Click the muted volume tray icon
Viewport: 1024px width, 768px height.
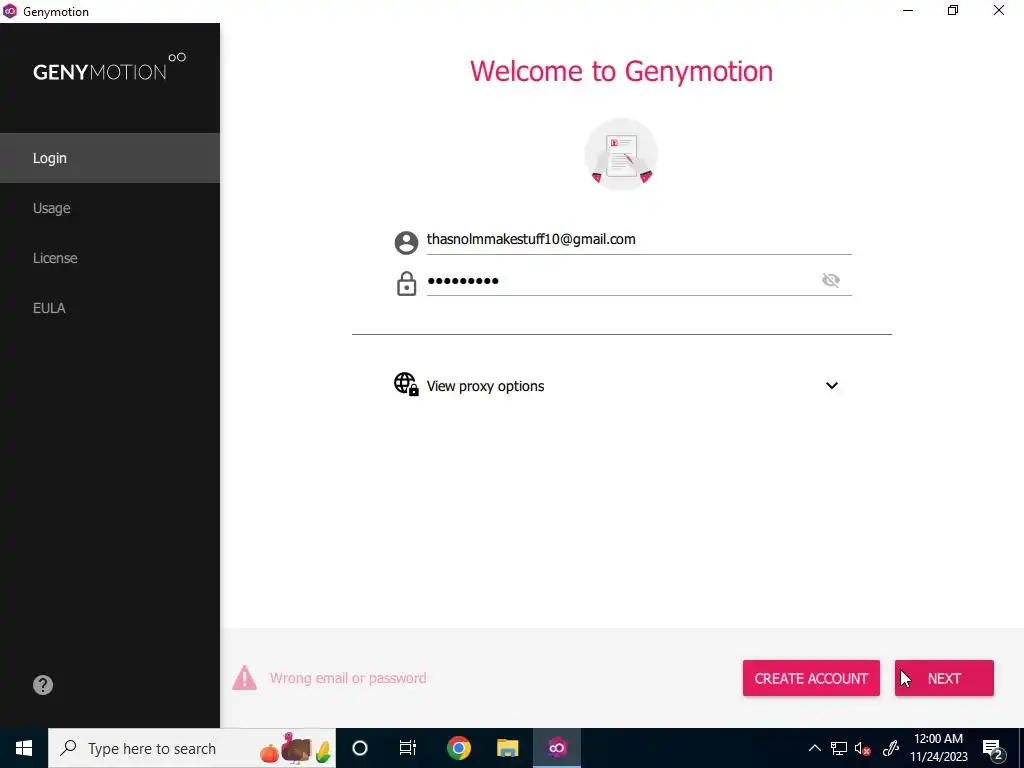(x=863, y=748)
